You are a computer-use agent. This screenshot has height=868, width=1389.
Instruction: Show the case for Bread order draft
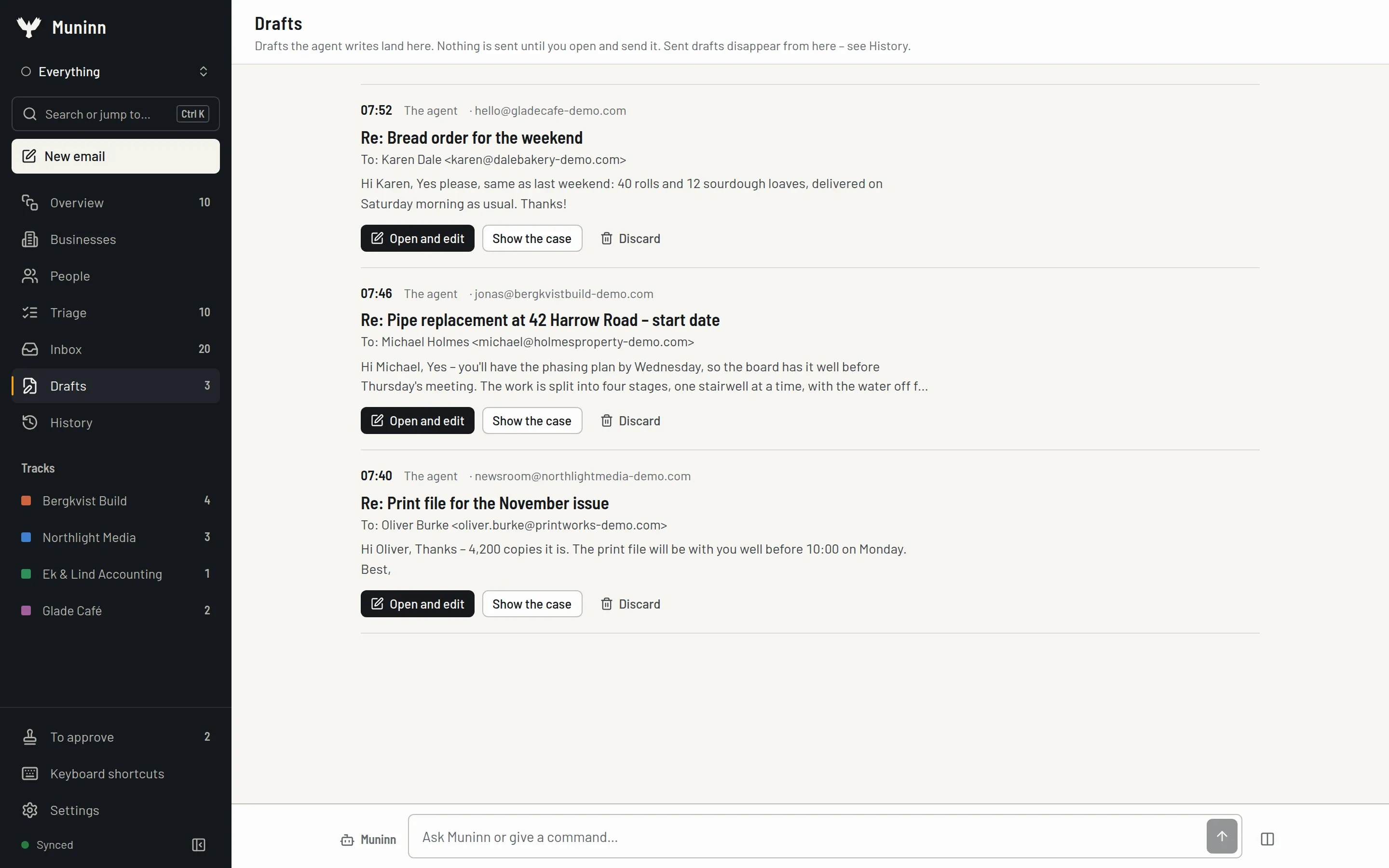[x=532, y=238]
